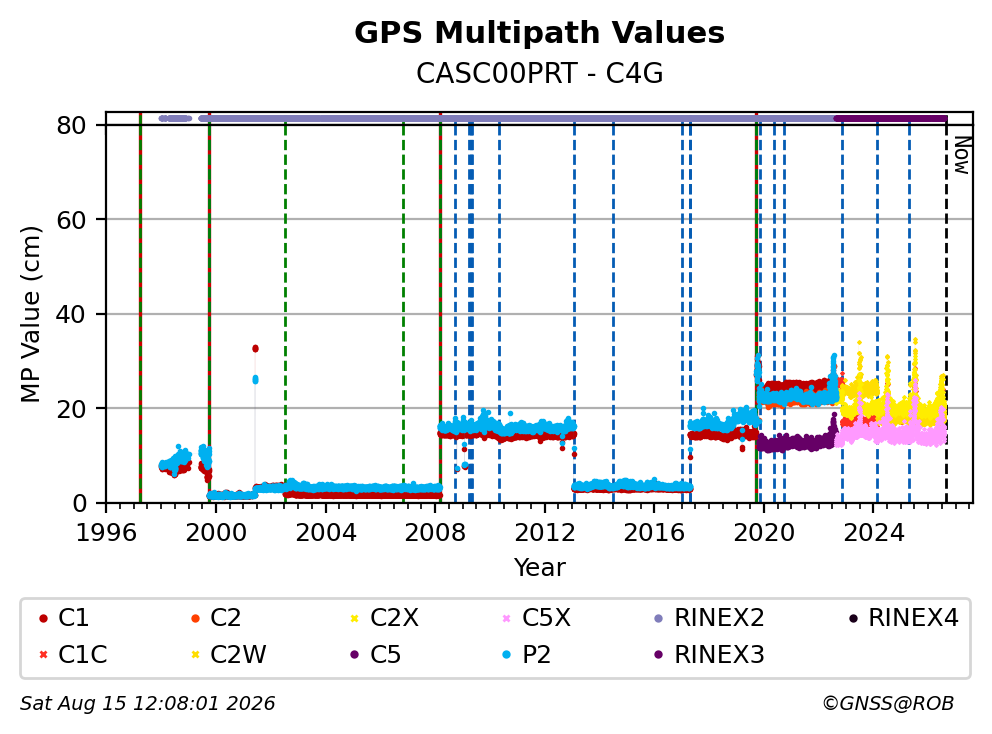Click the C2X legend entry

[384, 618]
